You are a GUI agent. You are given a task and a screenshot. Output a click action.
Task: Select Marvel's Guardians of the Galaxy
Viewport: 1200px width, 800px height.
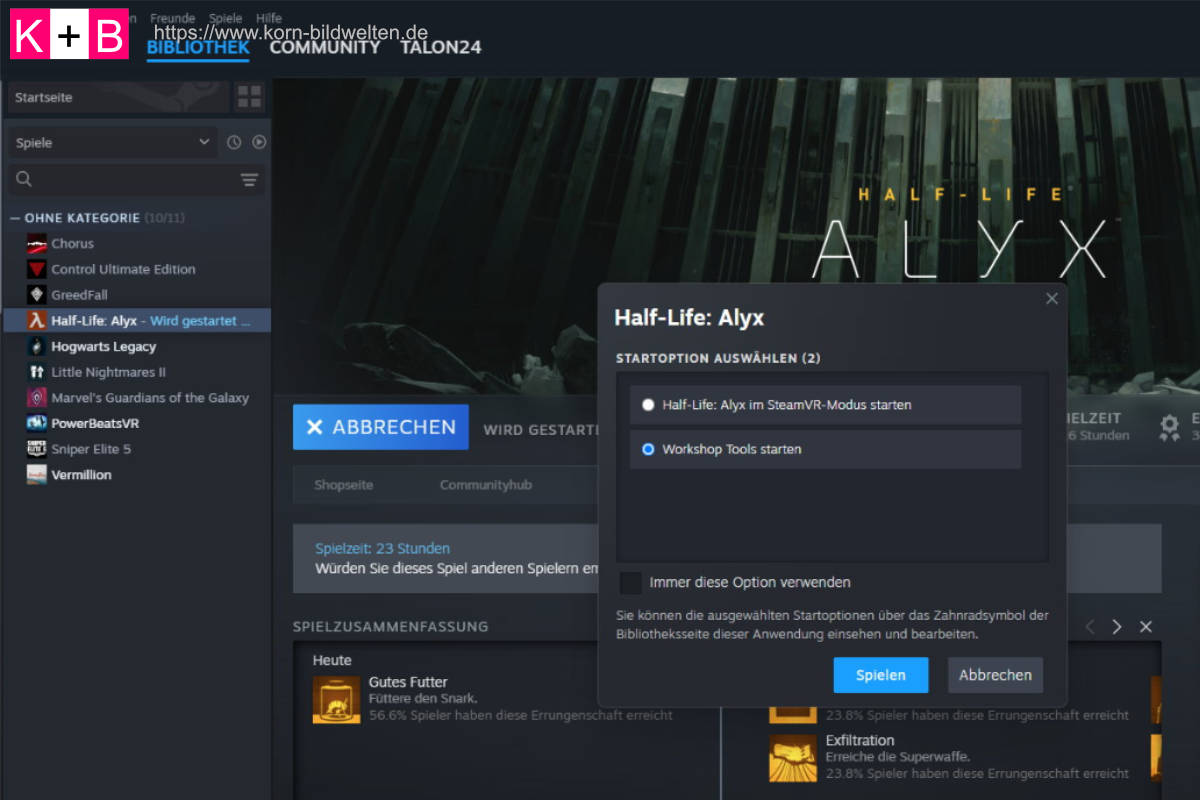(150, 398)
